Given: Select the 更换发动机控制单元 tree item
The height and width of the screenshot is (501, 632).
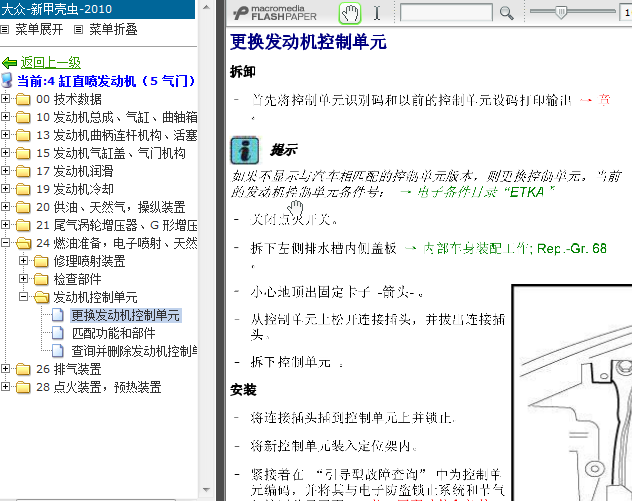Looking at the screenshot, I should (125, 316).
